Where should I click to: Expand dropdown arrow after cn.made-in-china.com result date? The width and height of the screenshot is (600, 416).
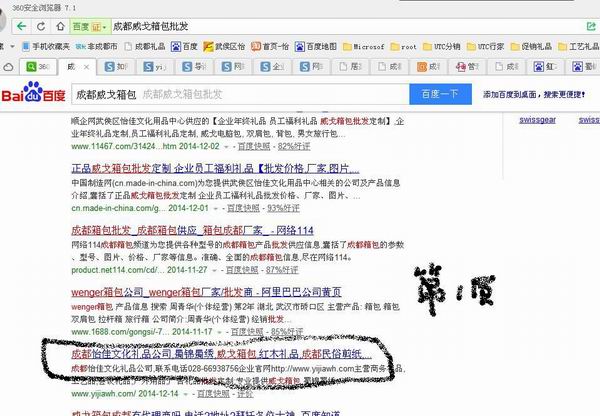[215, 209]
